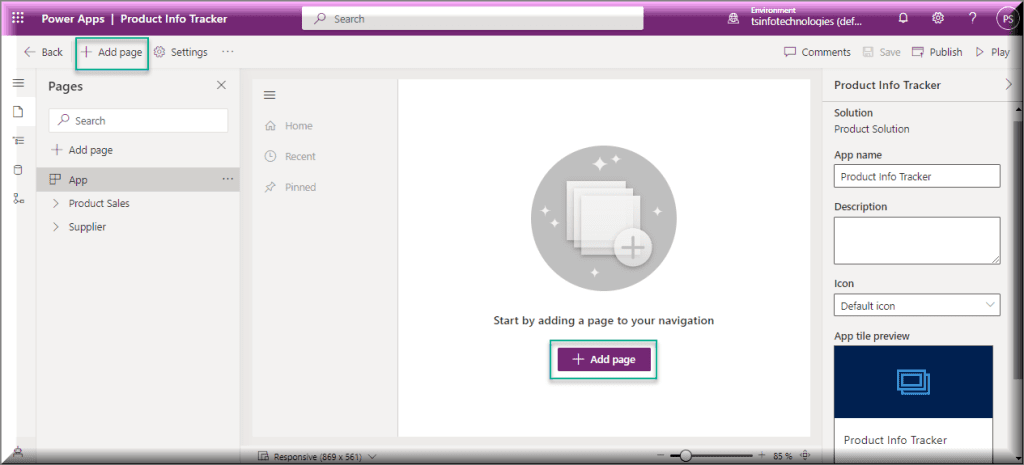Publish the app
Screen dimensions: 1024x465
(937, 52)
